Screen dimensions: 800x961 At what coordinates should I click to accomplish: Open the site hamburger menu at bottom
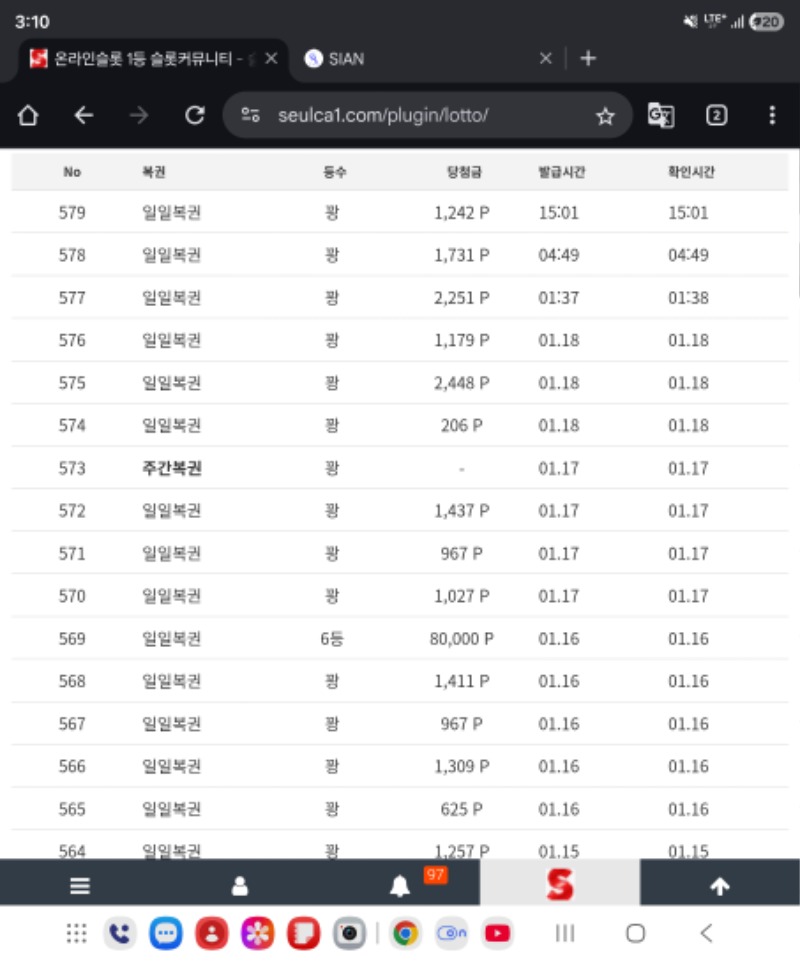[80, 886]
